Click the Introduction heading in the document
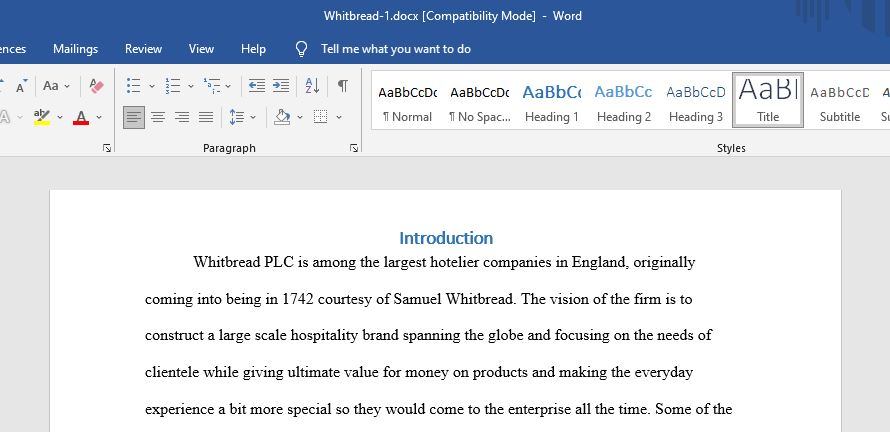This screenshot has width=890, height=432. coord(446,238)
